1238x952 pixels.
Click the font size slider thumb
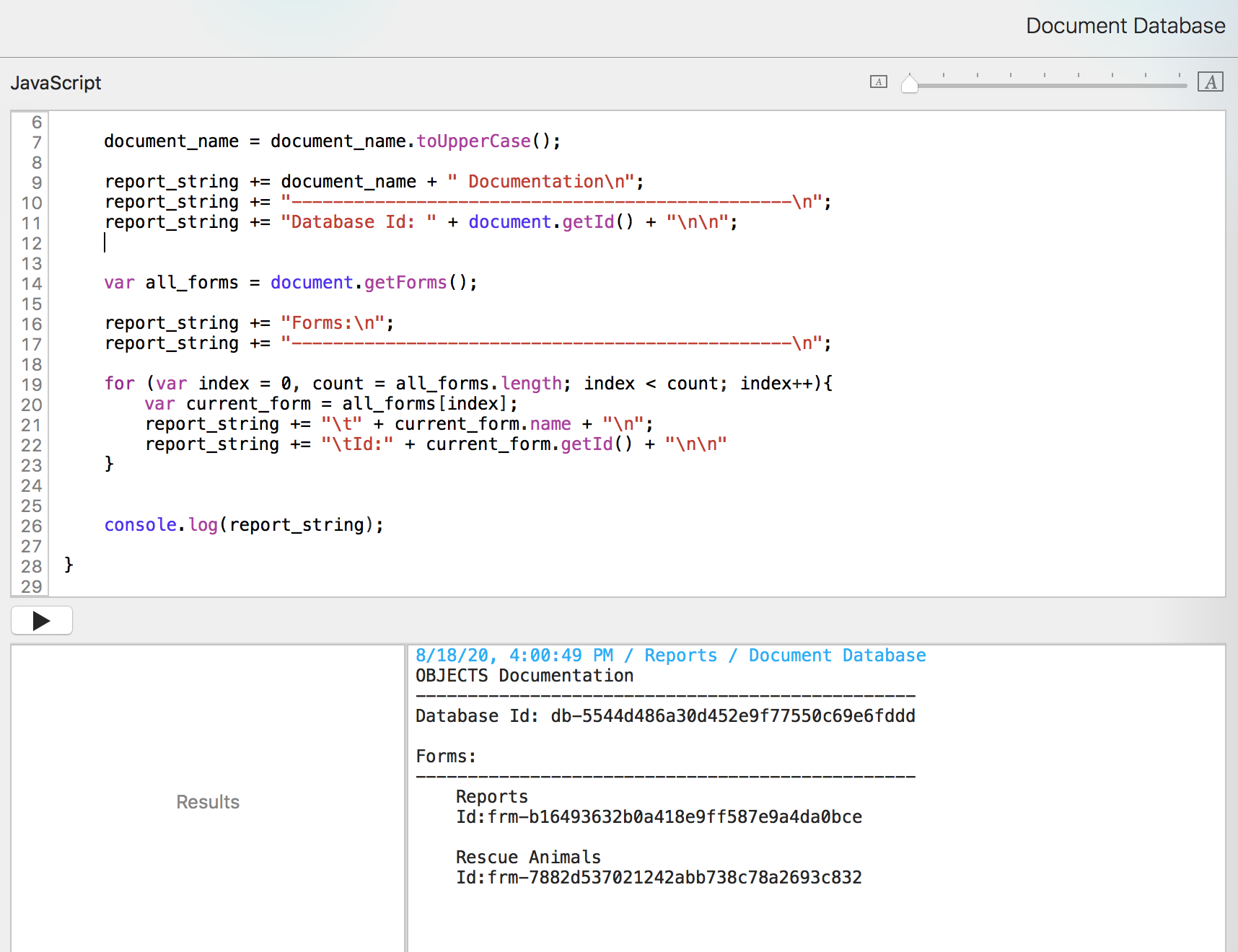(x=910, y=84)
